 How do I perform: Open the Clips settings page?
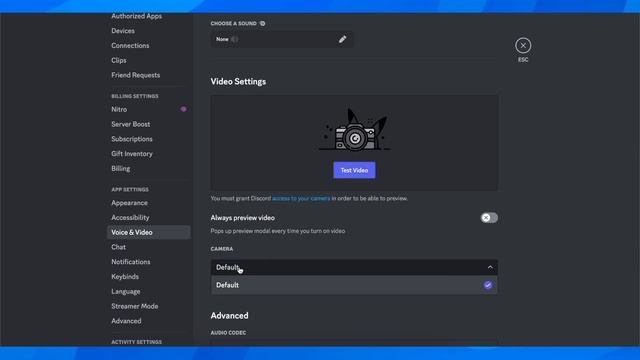click(x=119, y=60)
